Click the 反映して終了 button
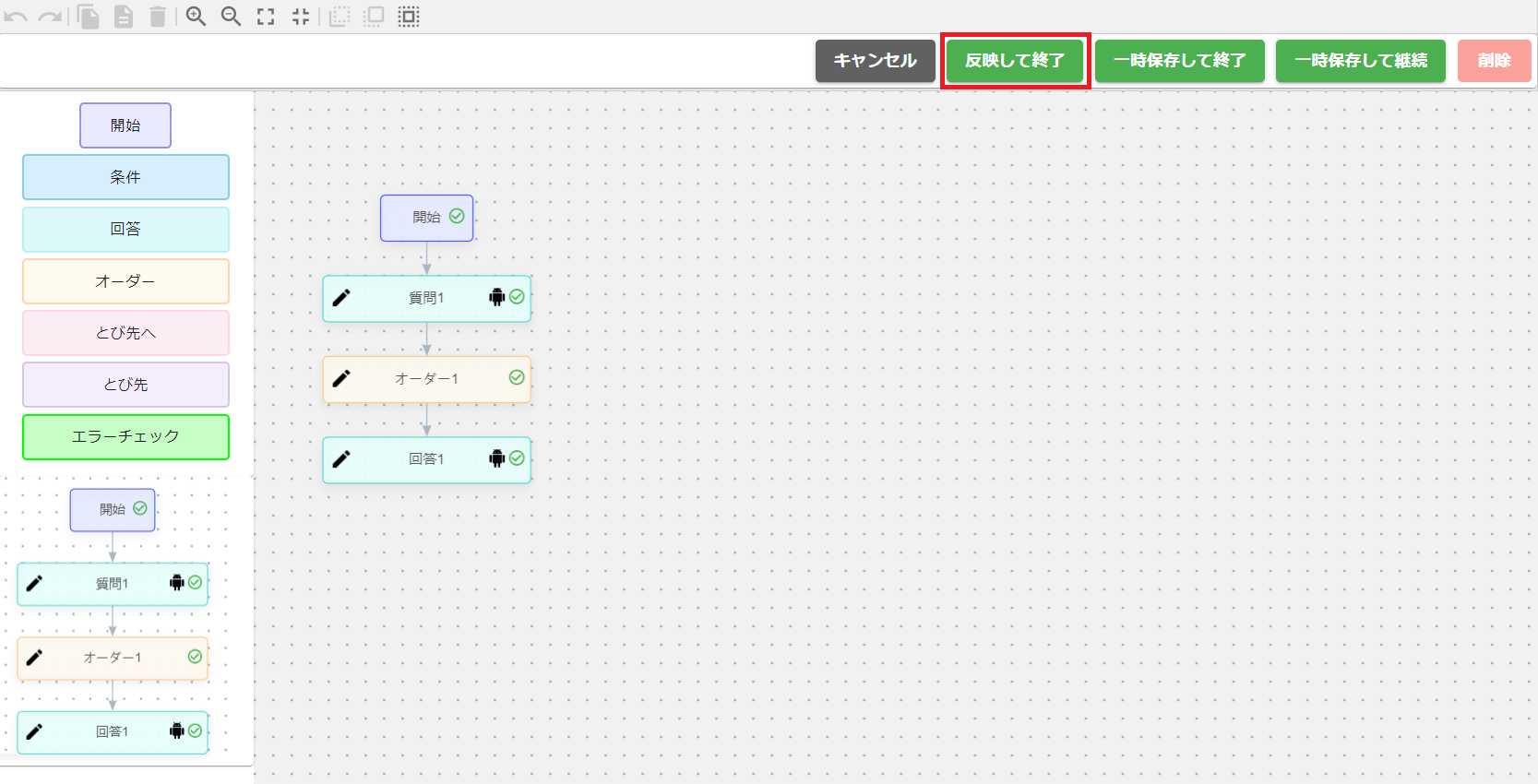This screenshot has width=1538, height=784. coord(1015,61)
